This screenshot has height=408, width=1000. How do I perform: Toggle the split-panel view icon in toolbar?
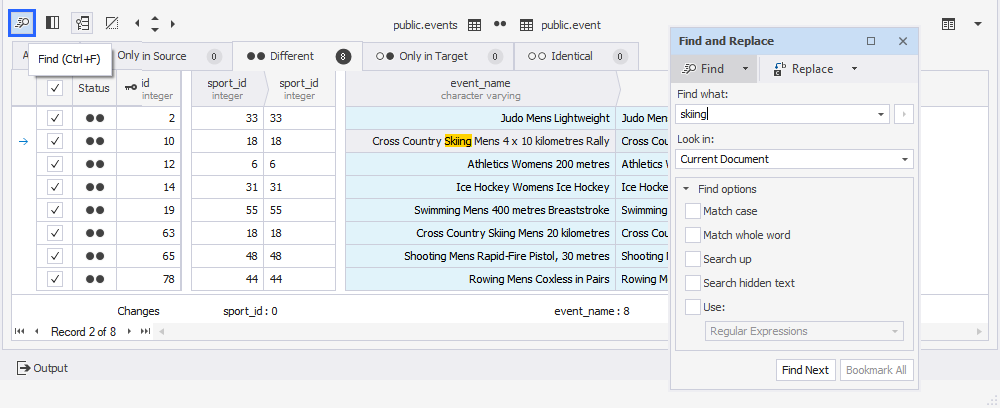pyautogui.click(x=53, y=22)
